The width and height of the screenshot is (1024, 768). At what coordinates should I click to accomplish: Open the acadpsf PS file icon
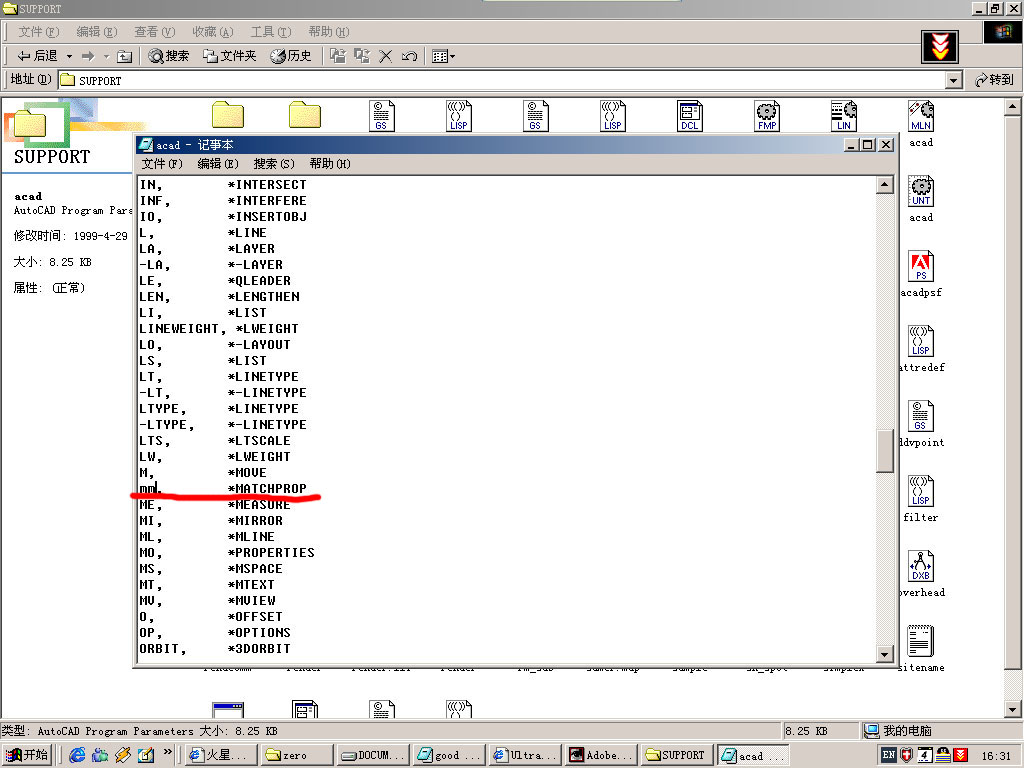(x=921, y=268)
